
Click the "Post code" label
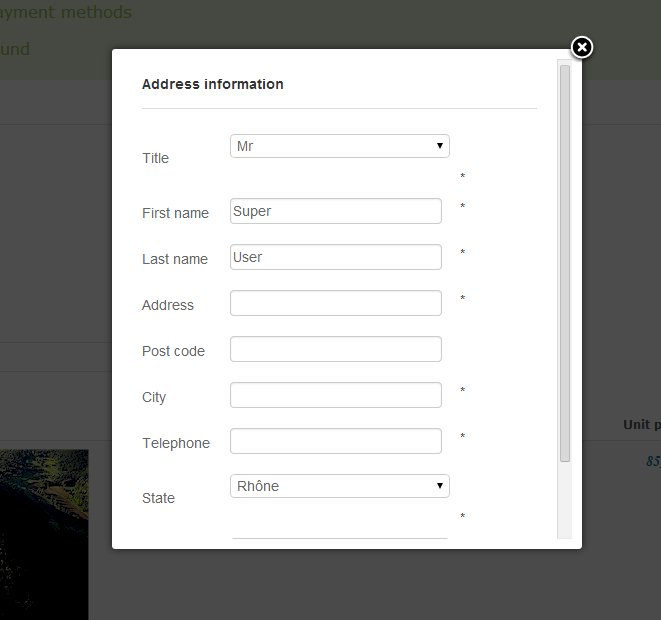pyautogui.click(x=173, y=351)
